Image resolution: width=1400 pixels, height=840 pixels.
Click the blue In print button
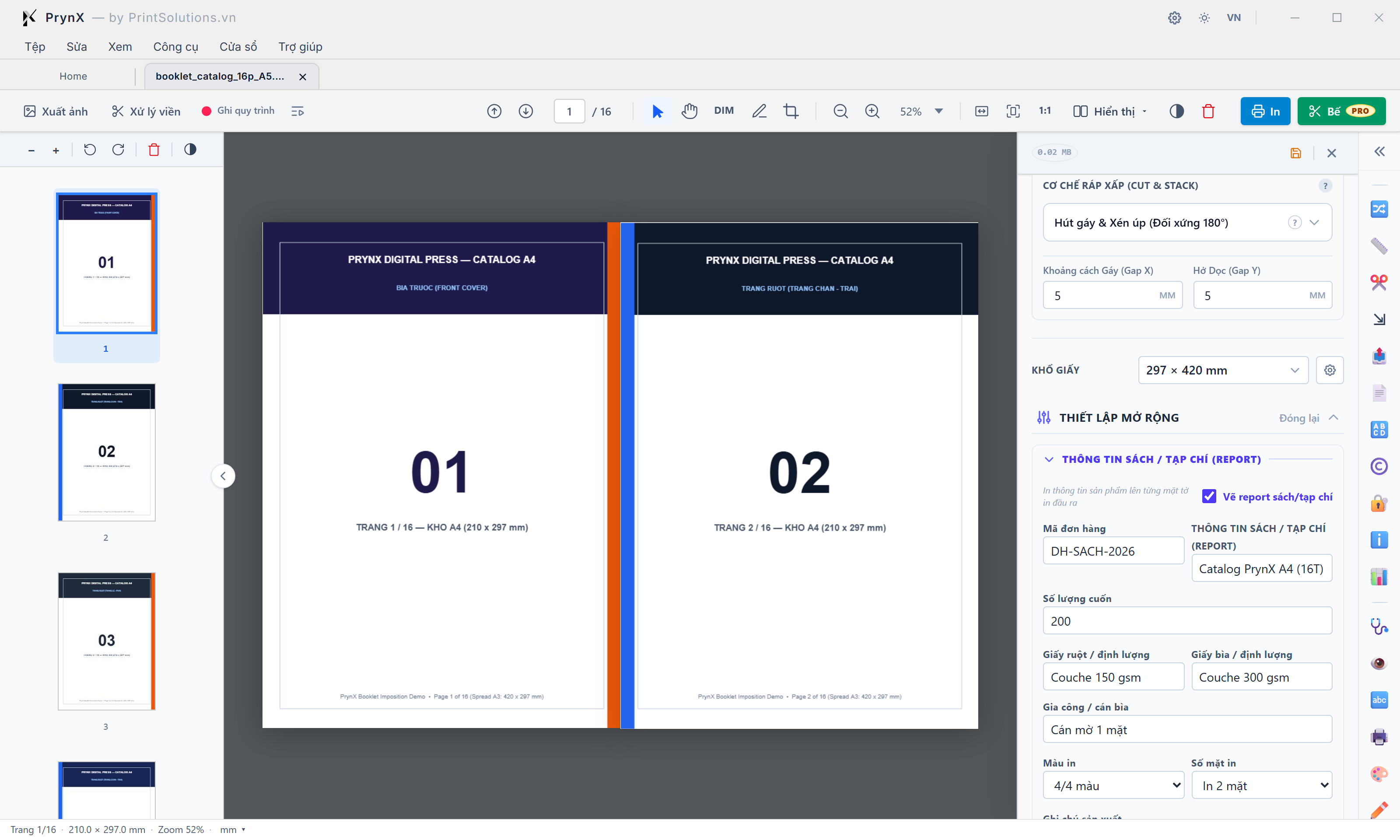point(1265,111)
